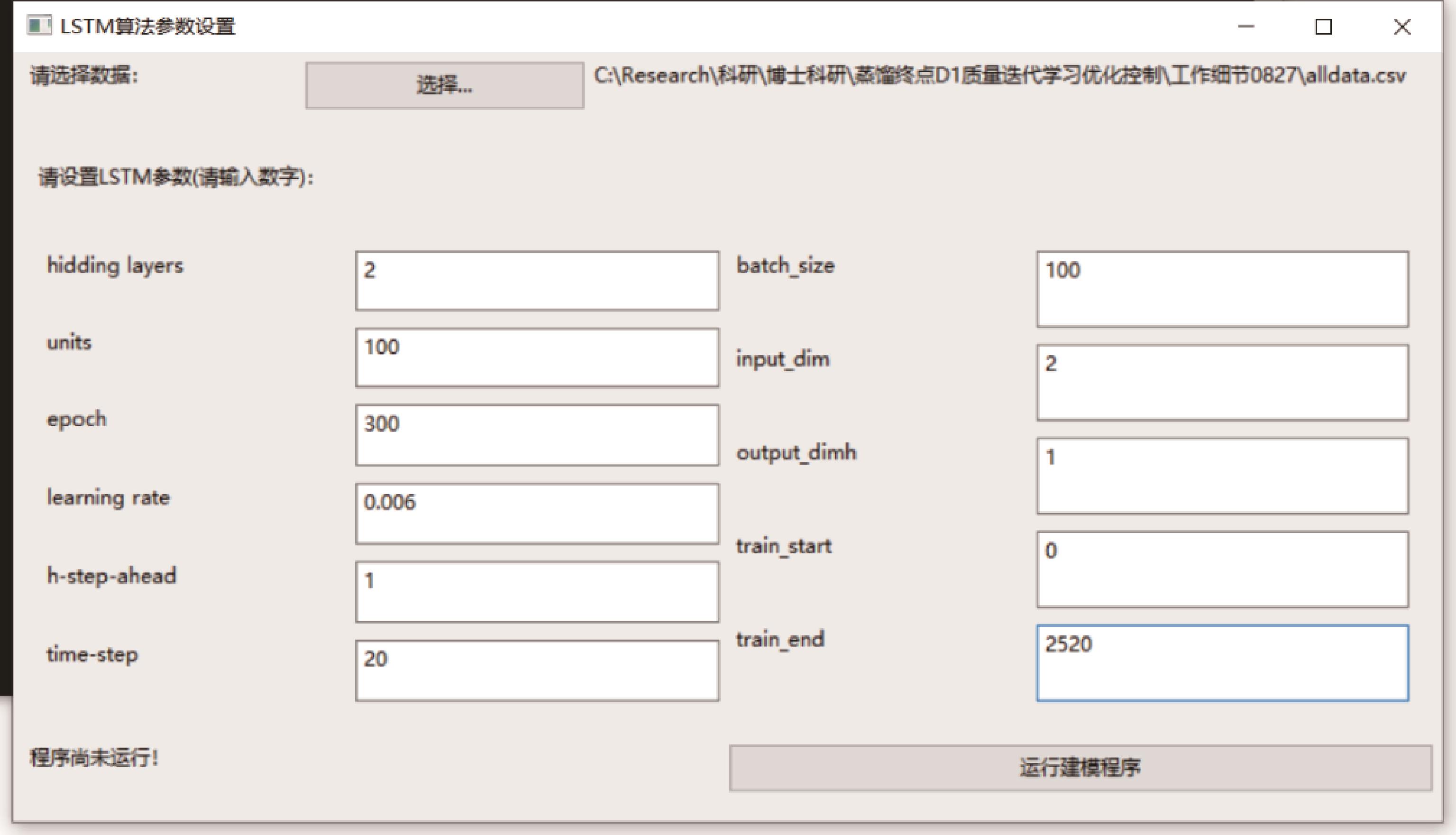Minimize the LSTM parameter settings window
Viewport: 1456px width, 835px height.
[1245, 27]
